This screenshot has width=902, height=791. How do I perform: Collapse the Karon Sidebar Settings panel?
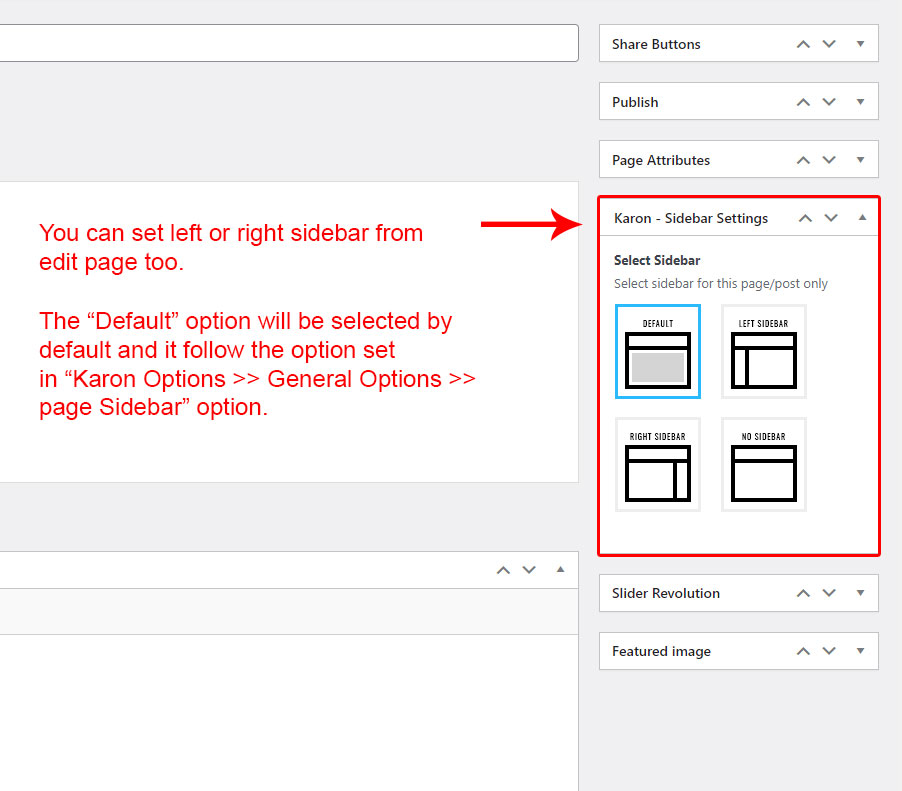pyautogui.click(x=862, y=218)
